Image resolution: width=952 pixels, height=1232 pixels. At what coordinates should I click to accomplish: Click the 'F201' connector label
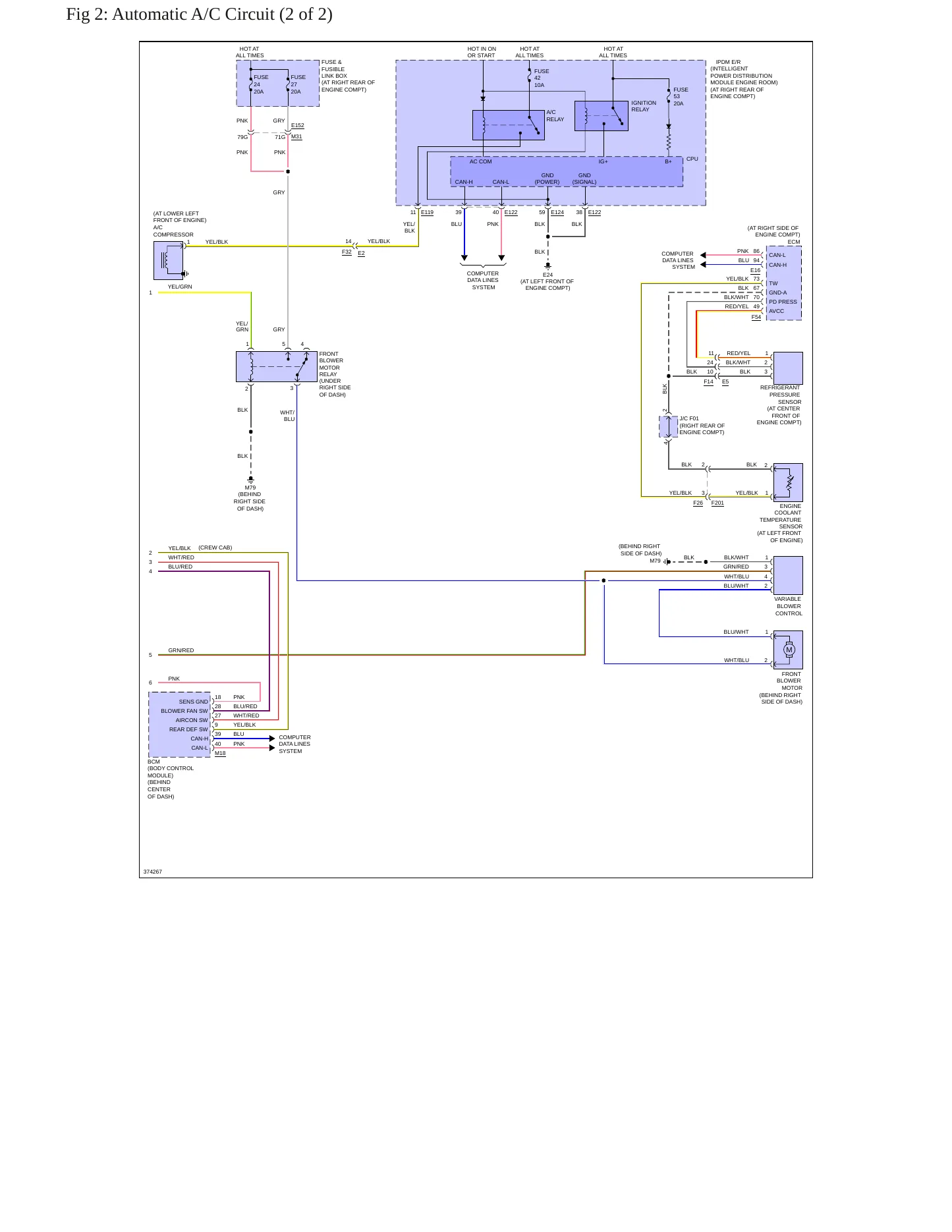(x=717, y=503)
